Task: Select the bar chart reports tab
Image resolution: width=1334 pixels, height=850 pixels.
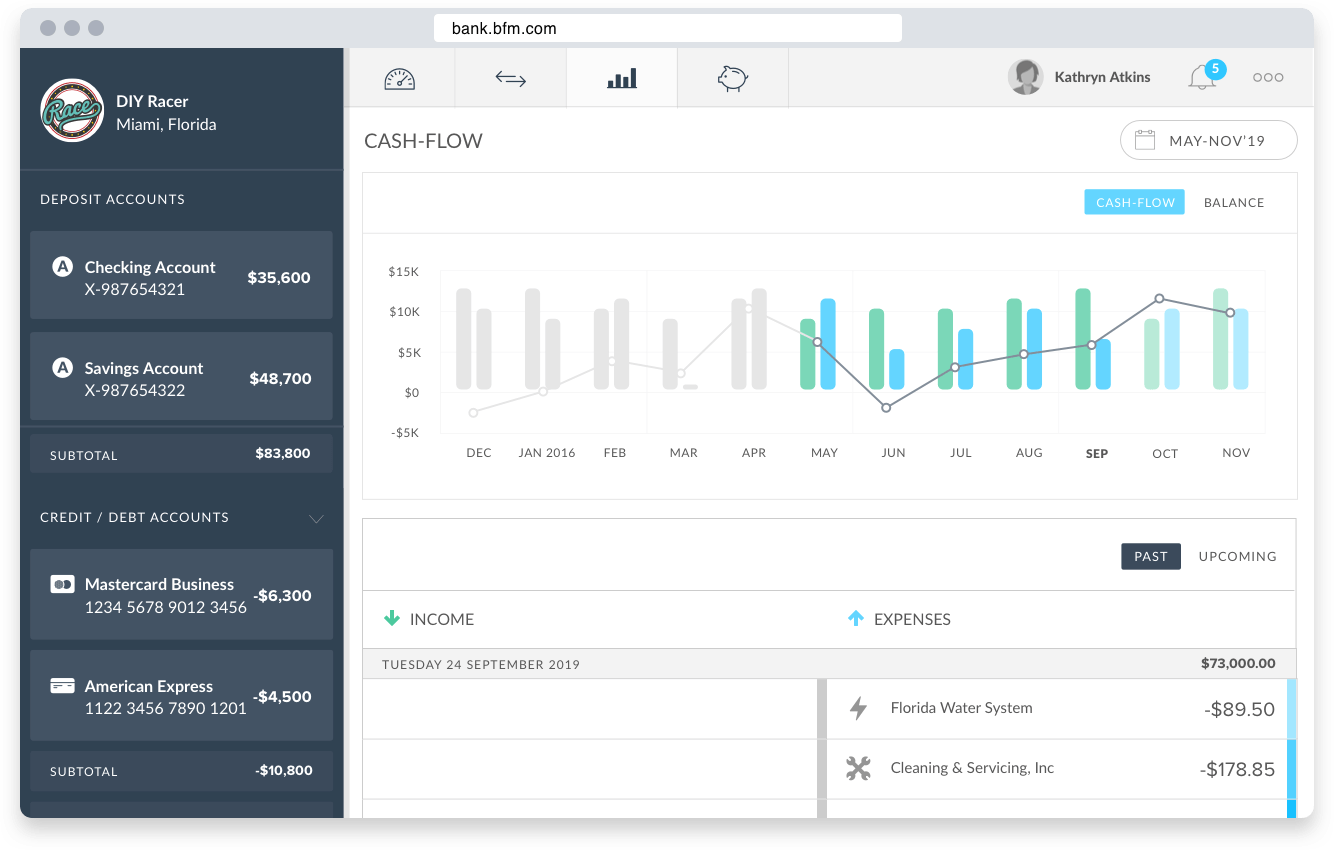Action: (621, 78)
